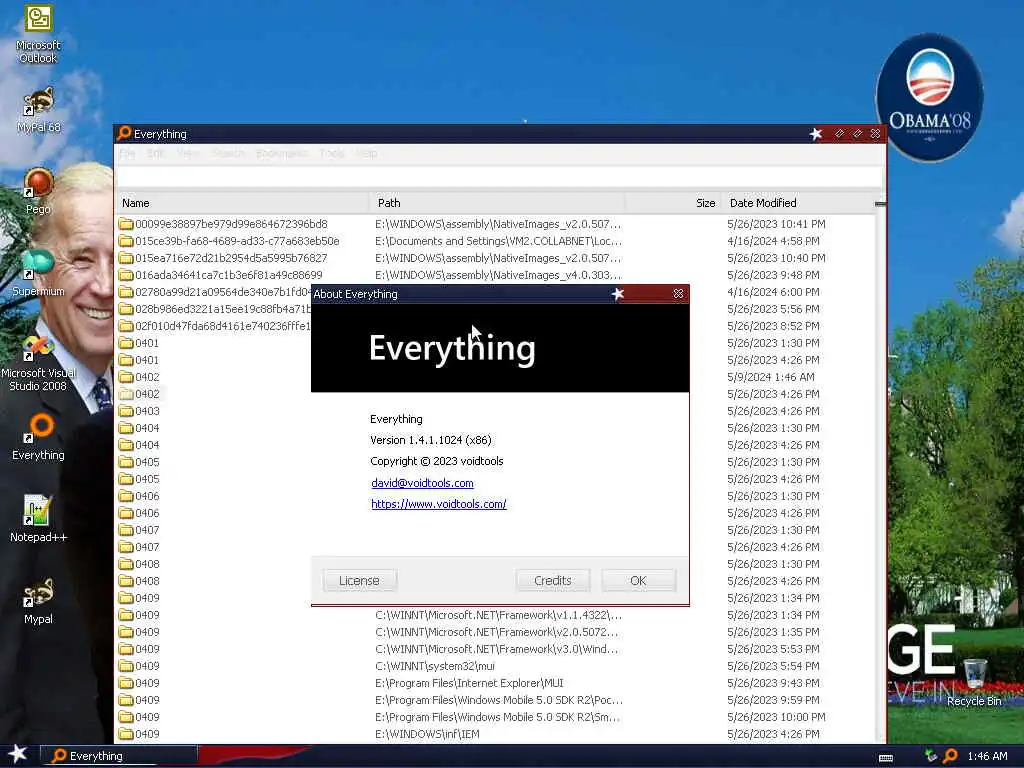
Task: Open the https://www.voidtools.com/ link
Action: coord(438,504)
